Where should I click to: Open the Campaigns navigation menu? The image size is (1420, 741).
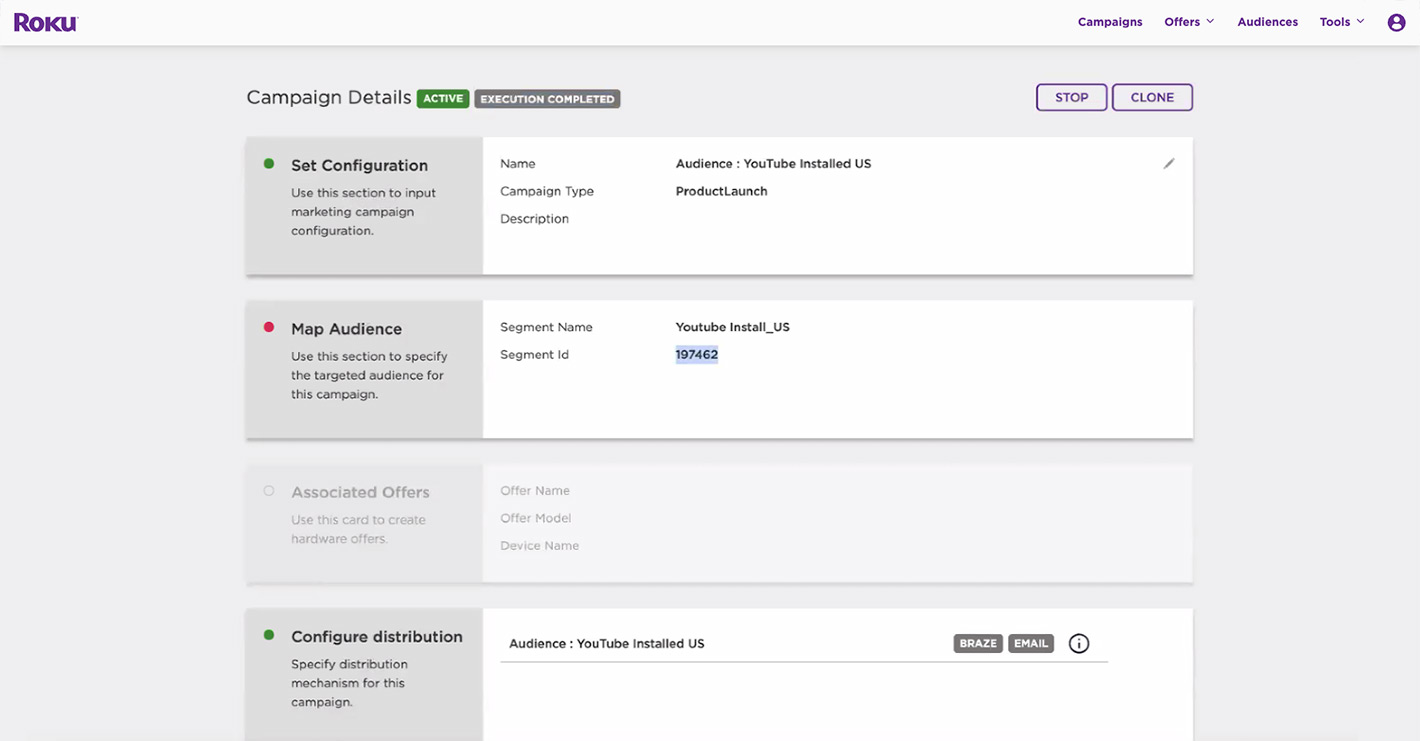point(1110,21)
